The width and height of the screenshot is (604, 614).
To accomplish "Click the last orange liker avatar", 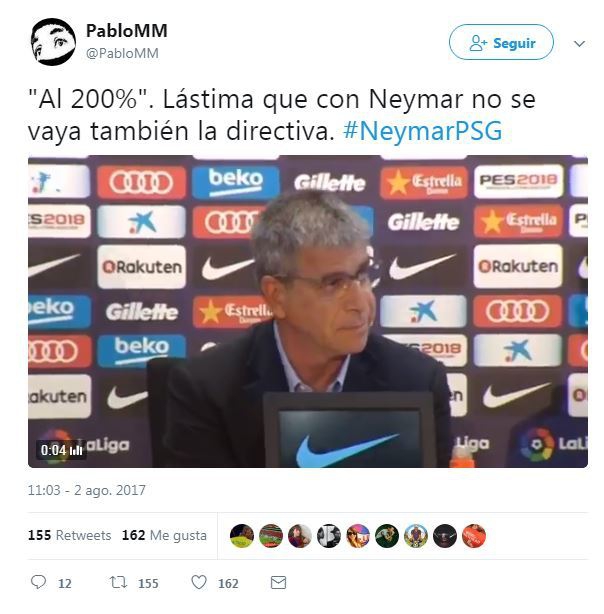I will [474, 536].
